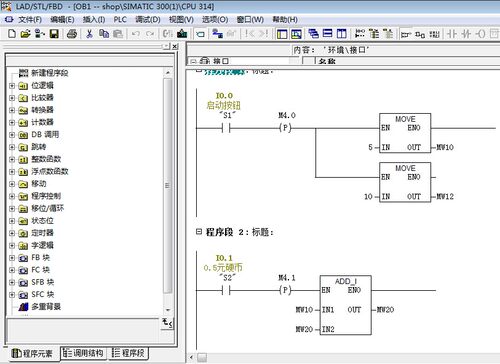Toggle the overviews panel icon
This screenshot has width=500, height=364.
click(282, 34)
